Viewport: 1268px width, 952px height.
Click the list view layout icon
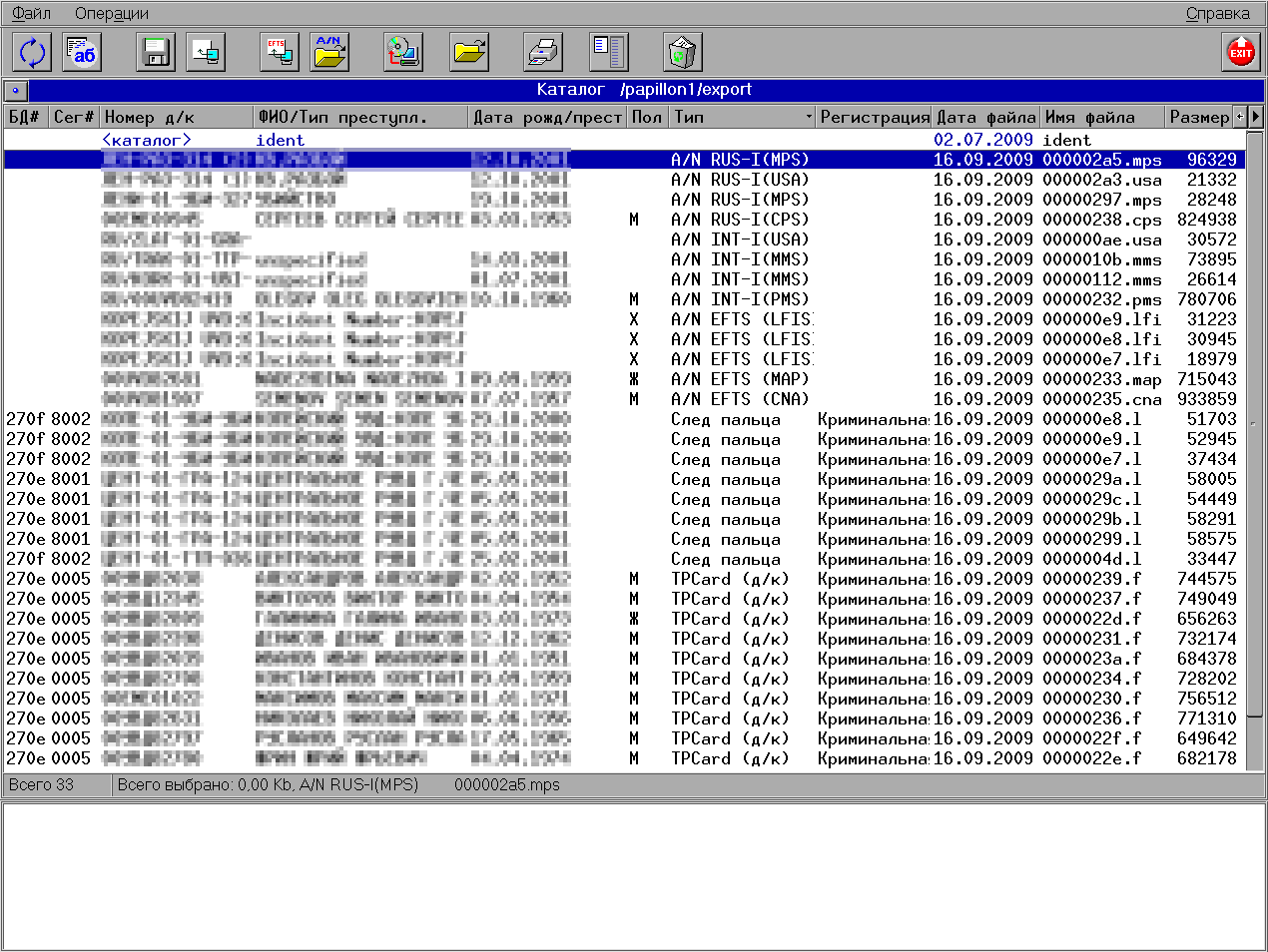tap(609, 52)
